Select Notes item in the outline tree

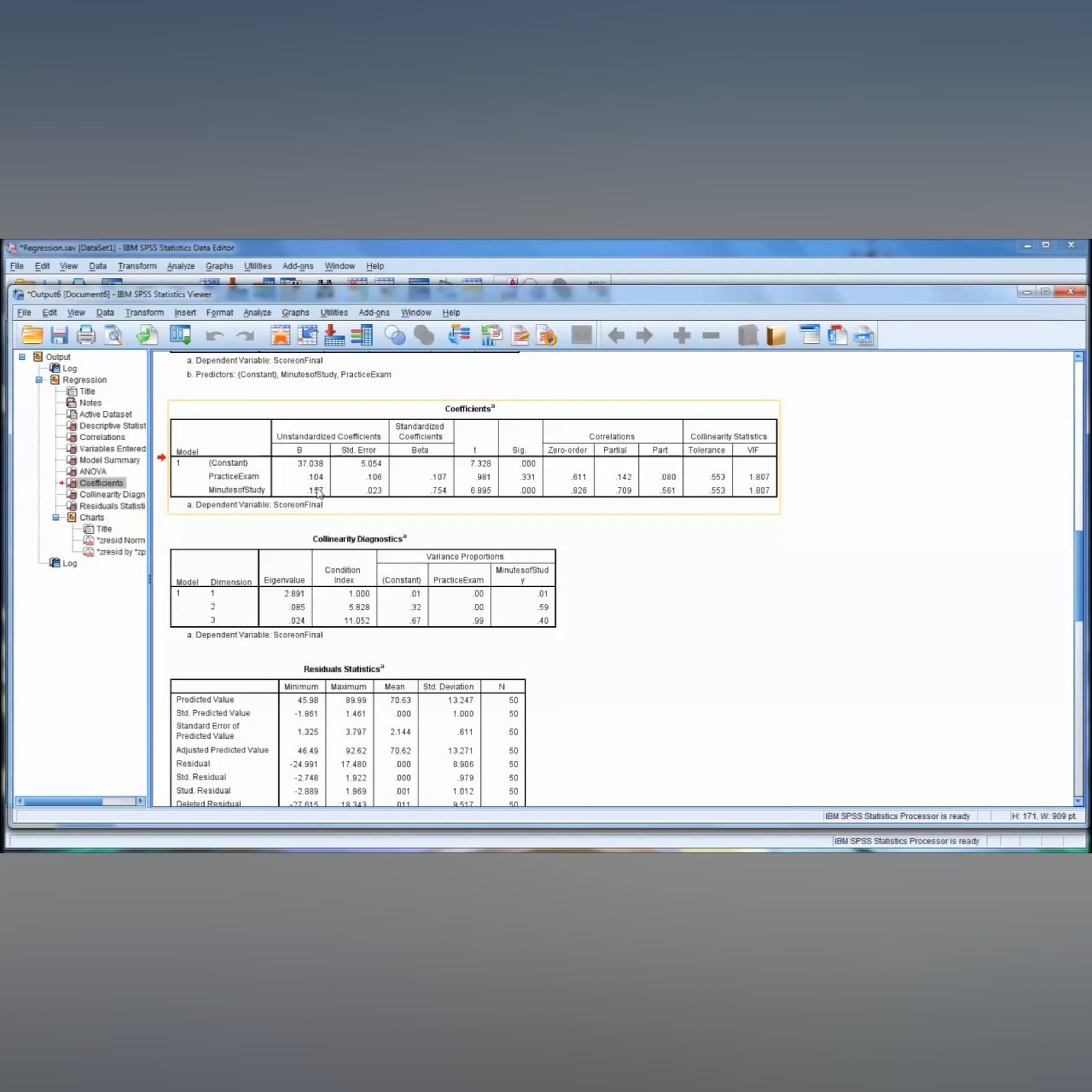tap(90, 403)
